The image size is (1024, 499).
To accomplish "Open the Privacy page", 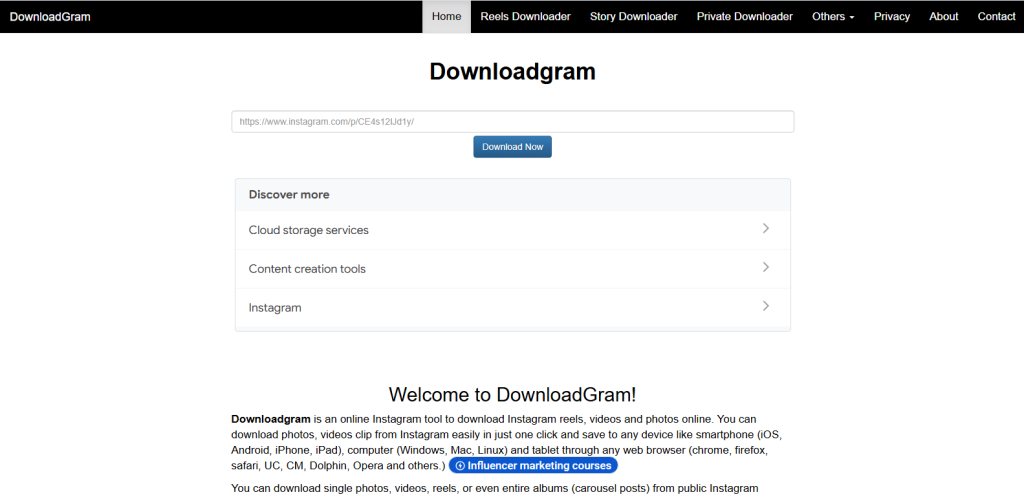I will click(892, 16).
